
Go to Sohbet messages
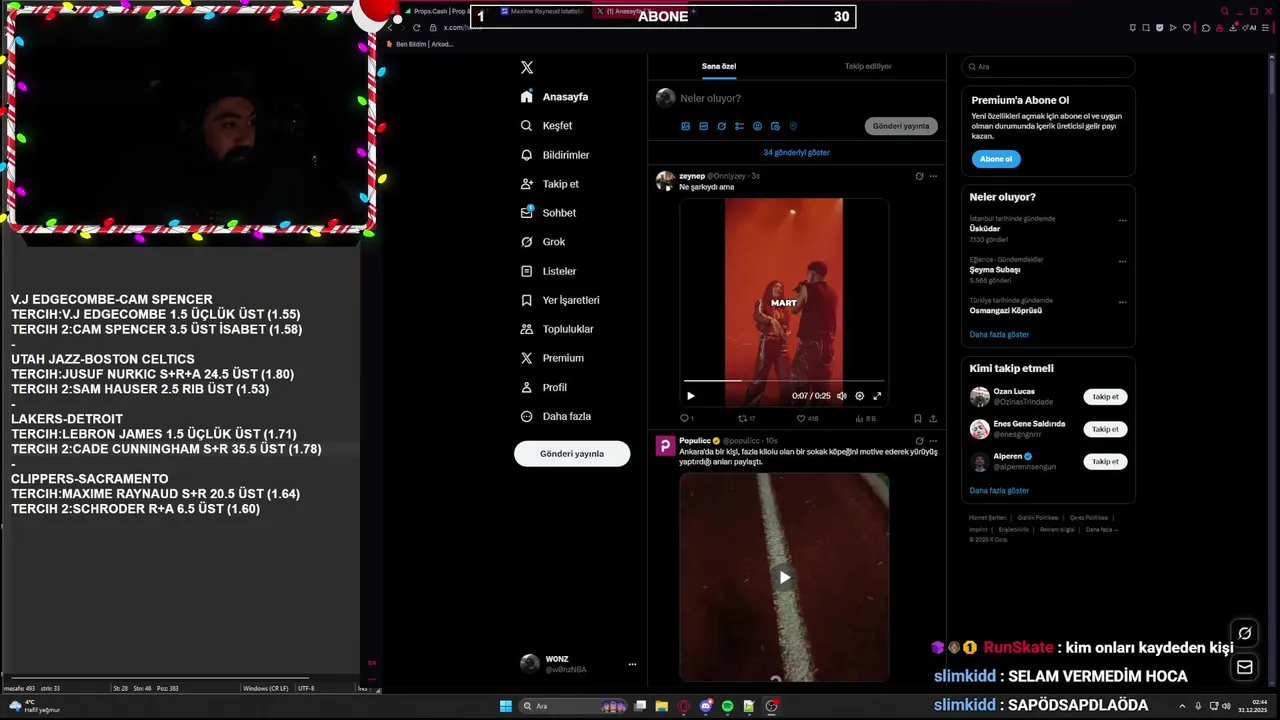tap(548, 213)
